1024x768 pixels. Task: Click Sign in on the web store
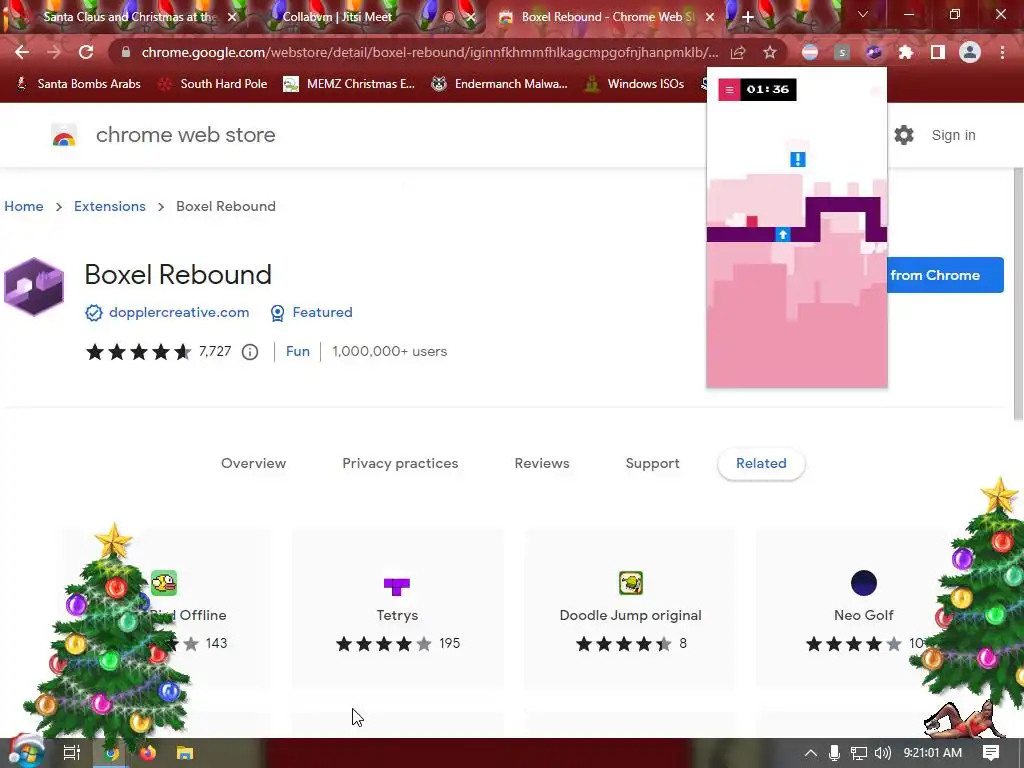953,135
